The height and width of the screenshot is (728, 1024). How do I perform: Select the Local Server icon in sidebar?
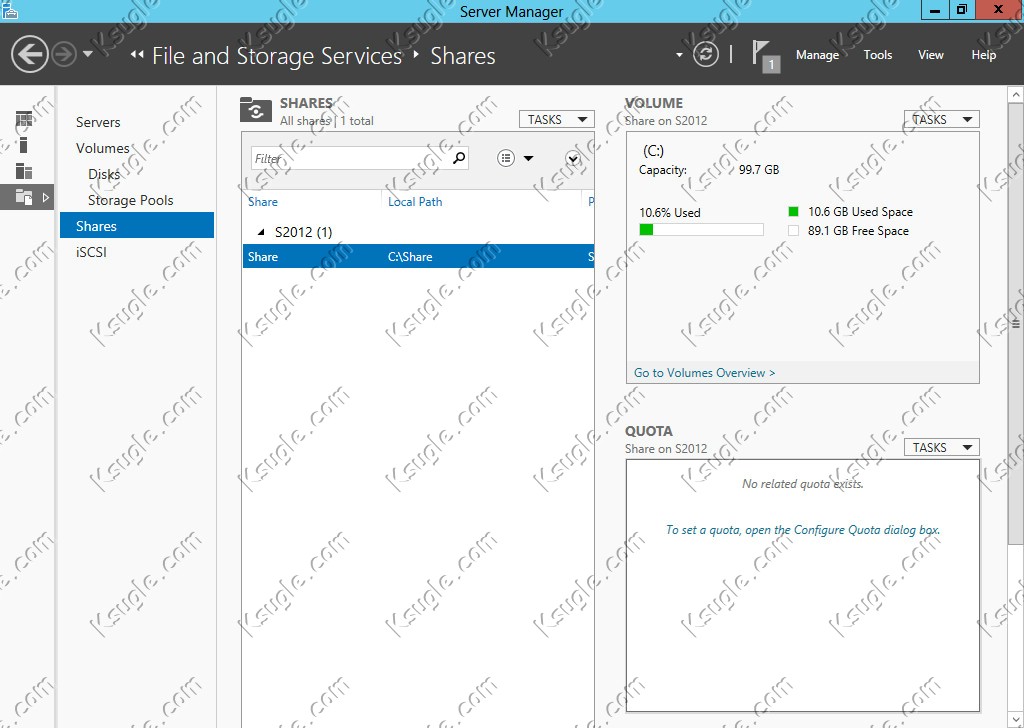point(24,144)
